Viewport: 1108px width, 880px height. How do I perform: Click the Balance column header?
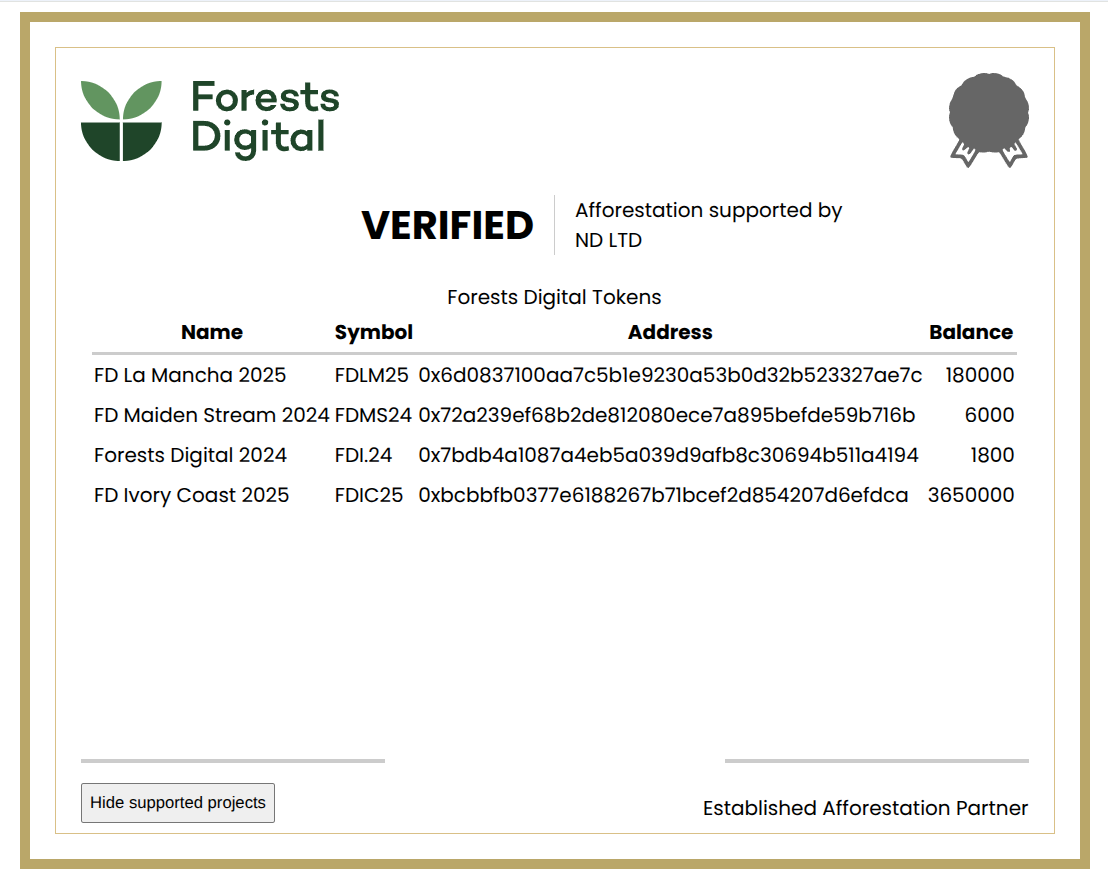click(x=971, y=332)
